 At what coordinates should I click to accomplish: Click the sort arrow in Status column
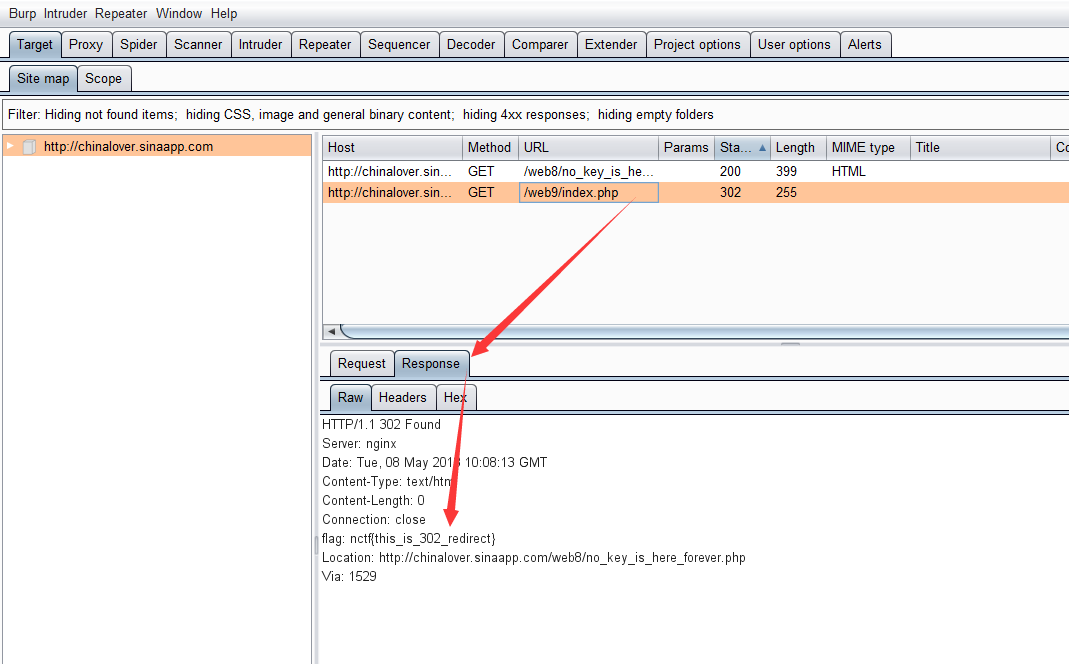(763, 148)
